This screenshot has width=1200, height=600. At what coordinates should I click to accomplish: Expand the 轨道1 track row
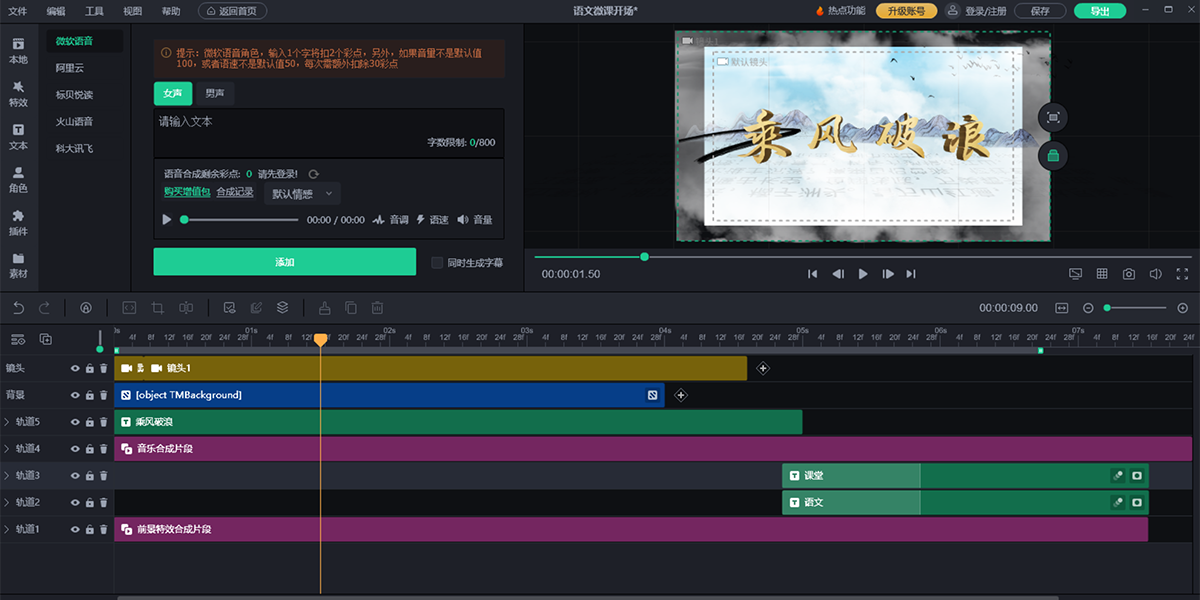pyautogui.click(x=7, y=529)
